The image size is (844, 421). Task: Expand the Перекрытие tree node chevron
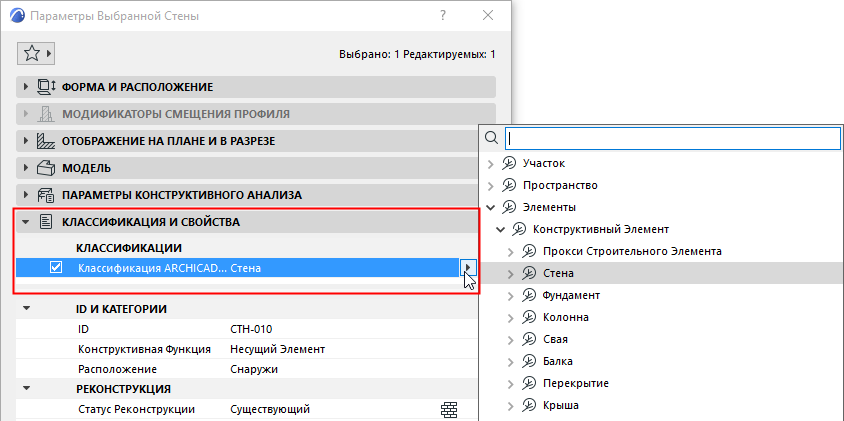click(511, 384)
